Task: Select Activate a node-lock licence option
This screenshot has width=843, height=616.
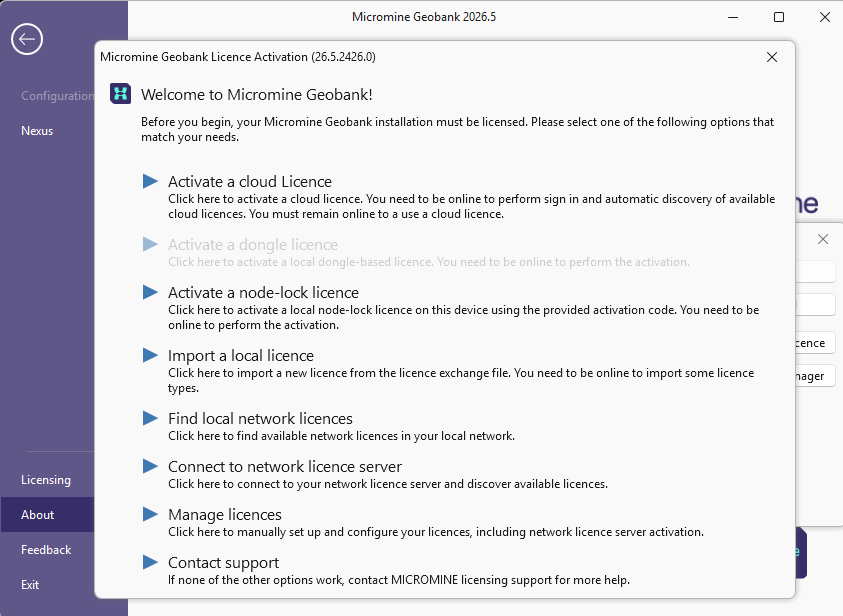Action: pyautogui.click(x=263, y=292)
